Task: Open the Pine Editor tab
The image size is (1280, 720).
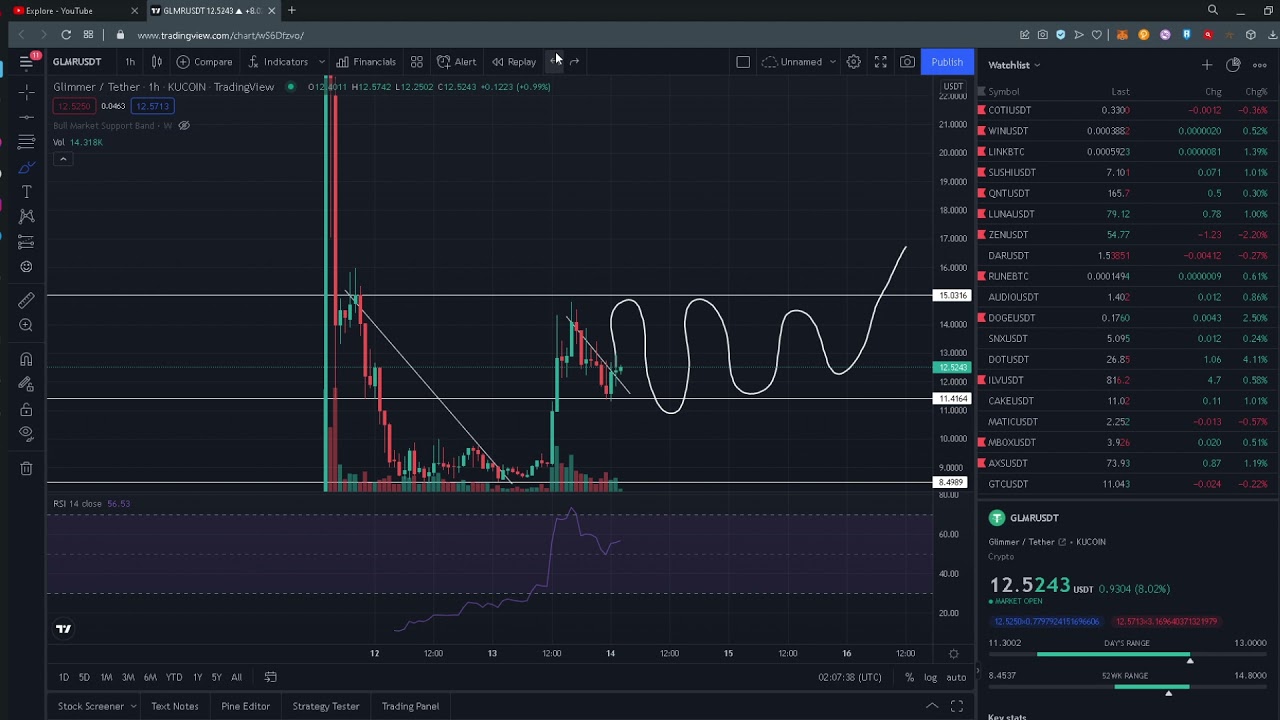Action: coord(245,706)
